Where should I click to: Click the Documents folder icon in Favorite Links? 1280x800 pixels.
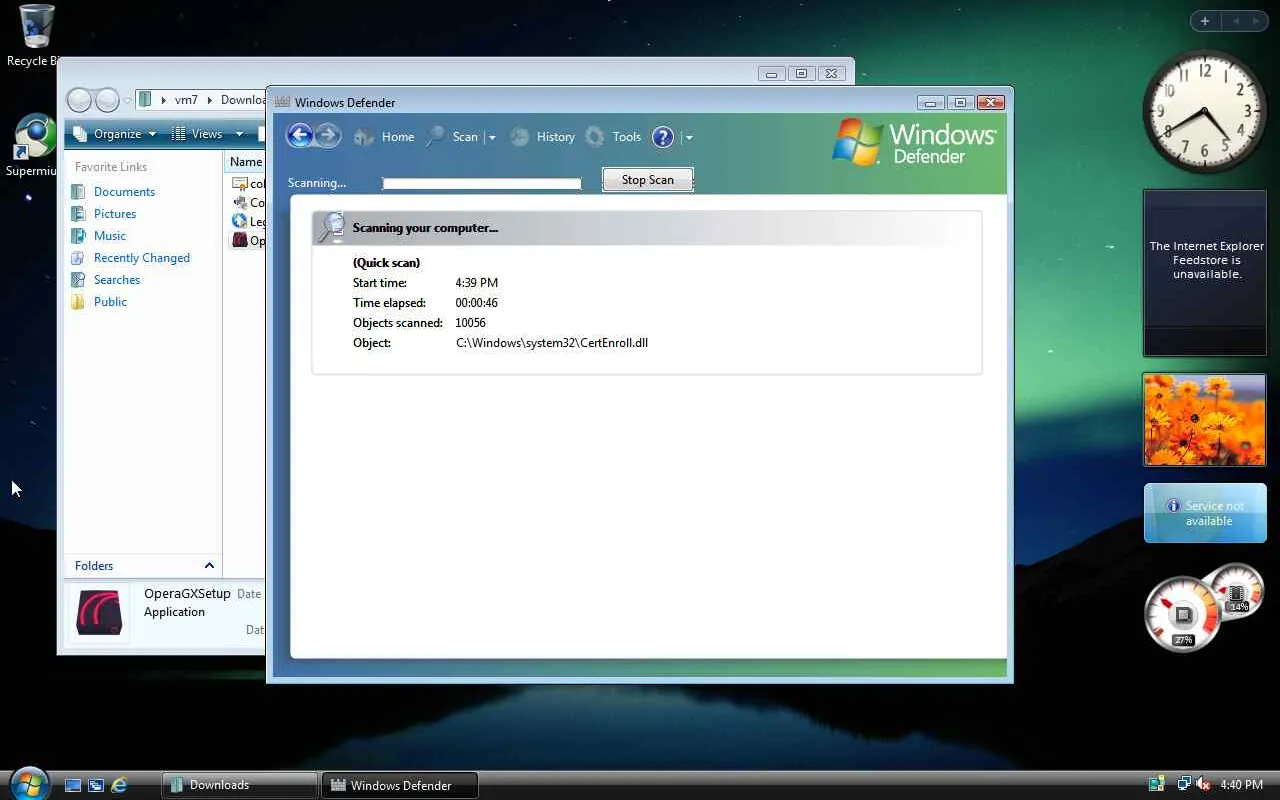(x=78, y=192)
